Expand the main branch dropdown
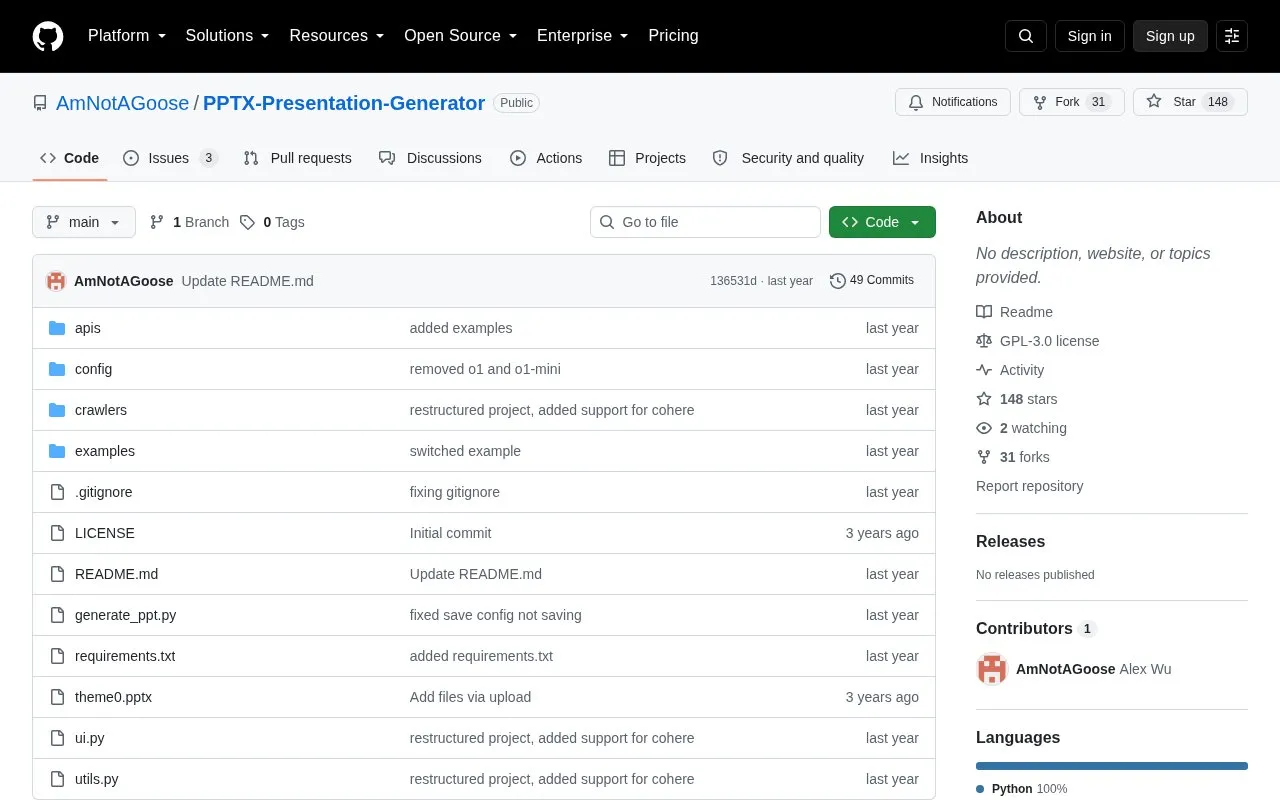Viewport: 1280px width, 800px height. pos(84,222)
